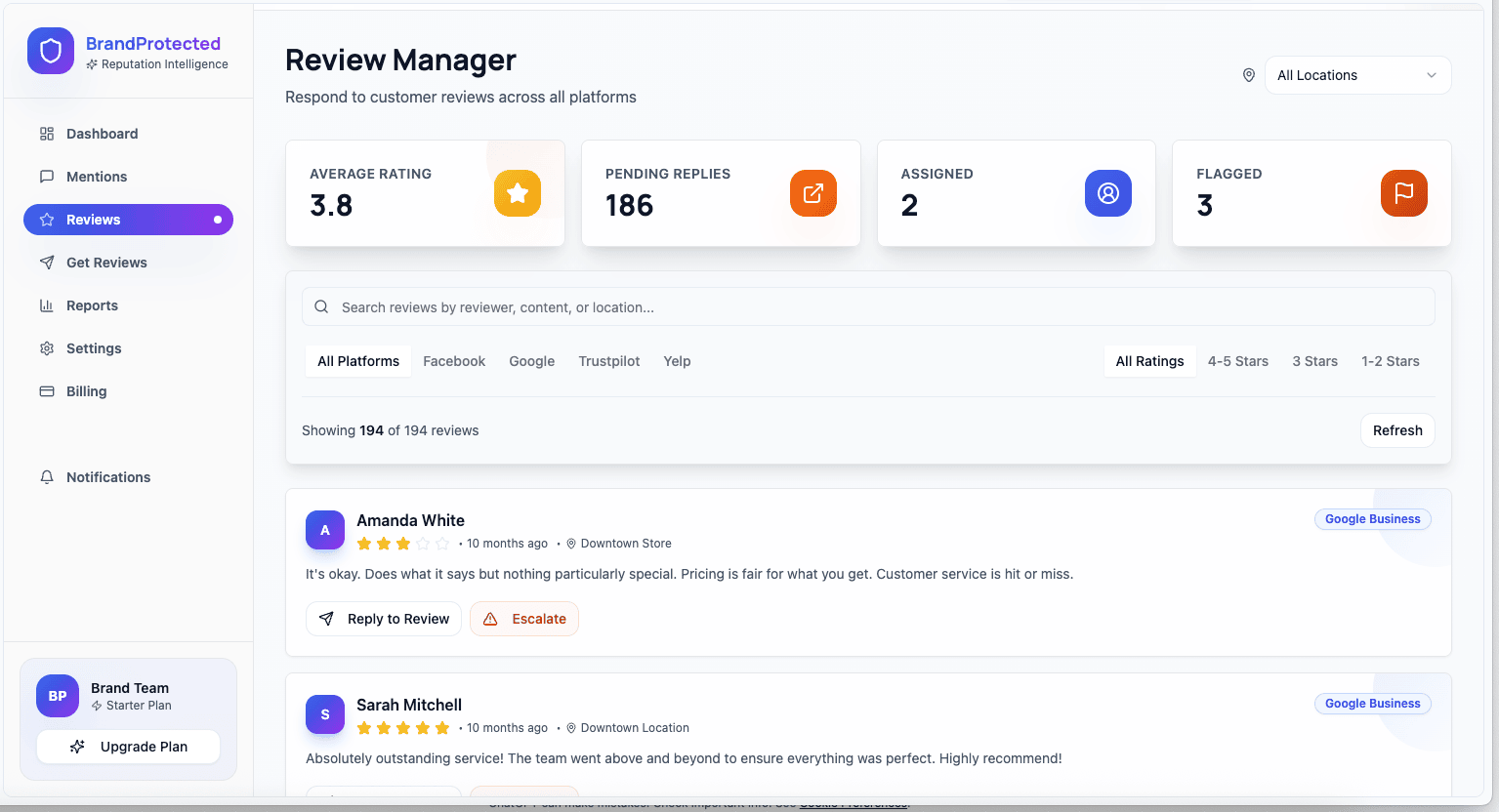Click the Notifications bell icon in sidebar
1499x812 pixels.
(x=47, y=477)
